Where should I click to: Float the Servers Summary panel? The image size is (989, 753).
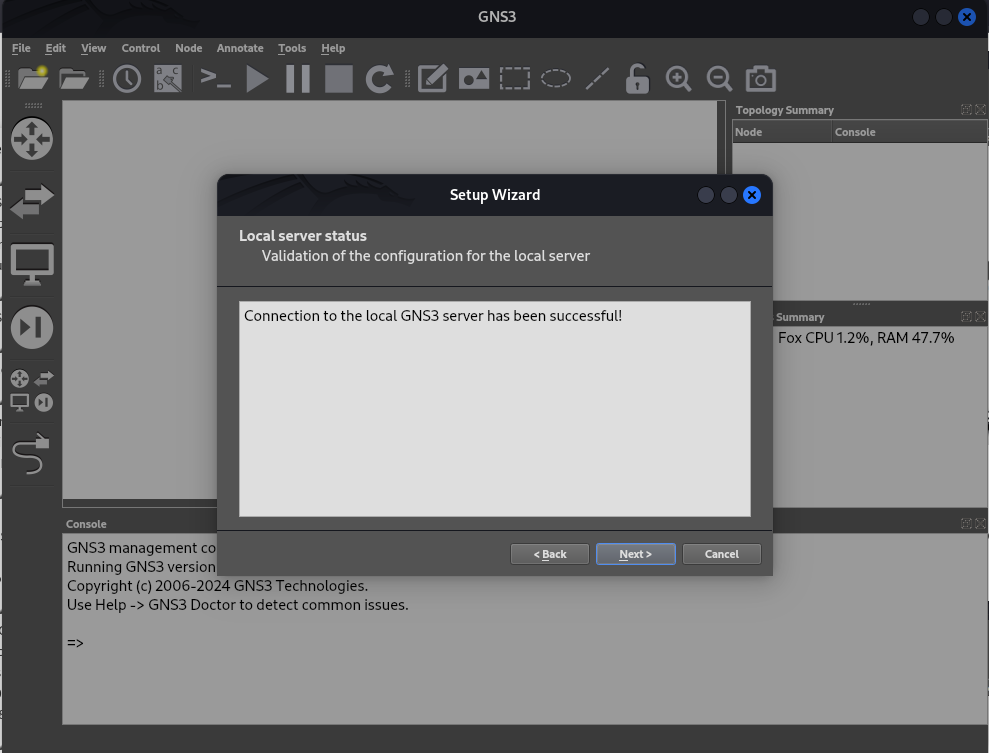[x=966, y=317]
